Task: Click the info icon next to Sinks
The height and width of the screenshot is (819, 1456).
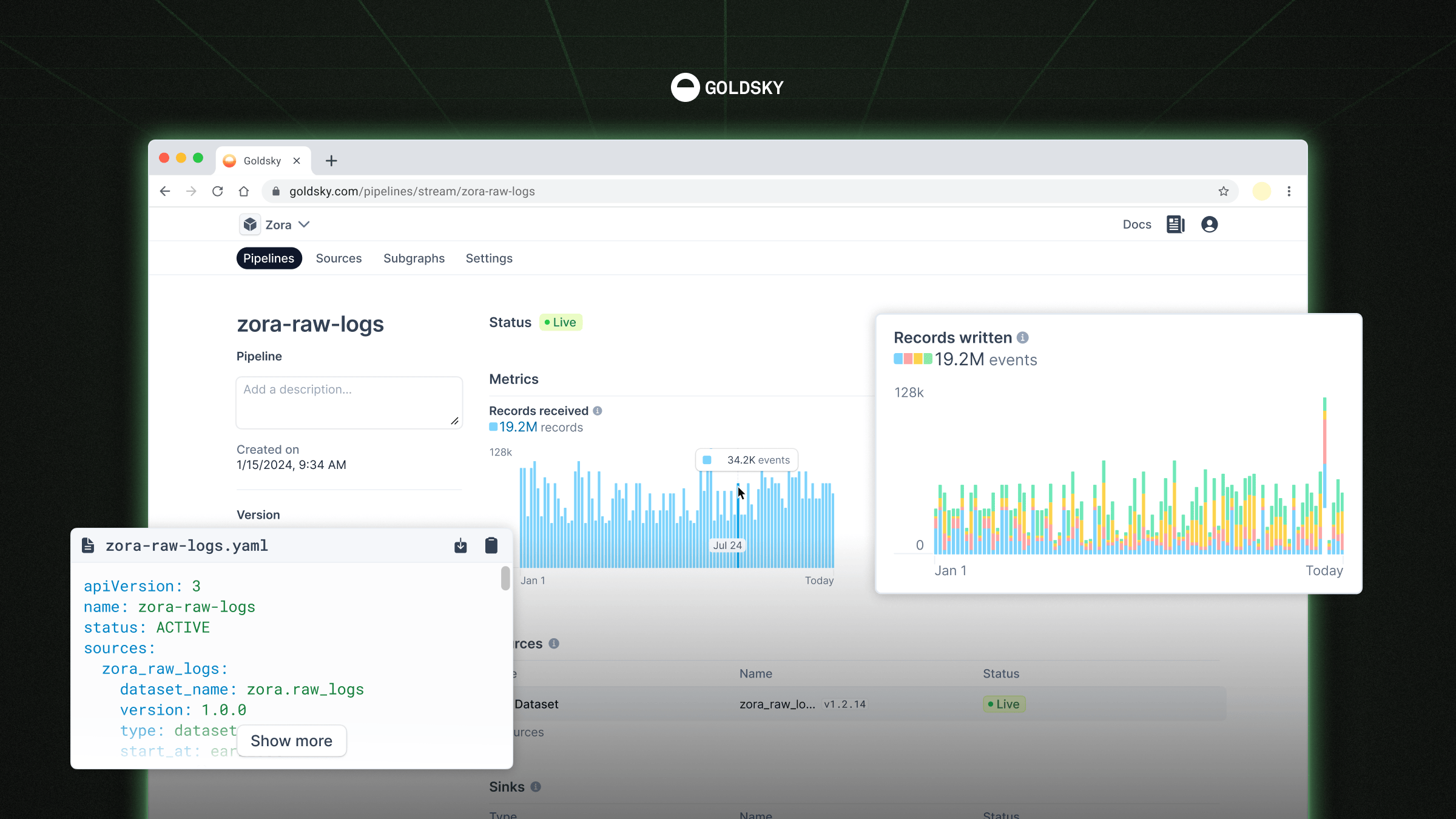Action: [536, 787]
